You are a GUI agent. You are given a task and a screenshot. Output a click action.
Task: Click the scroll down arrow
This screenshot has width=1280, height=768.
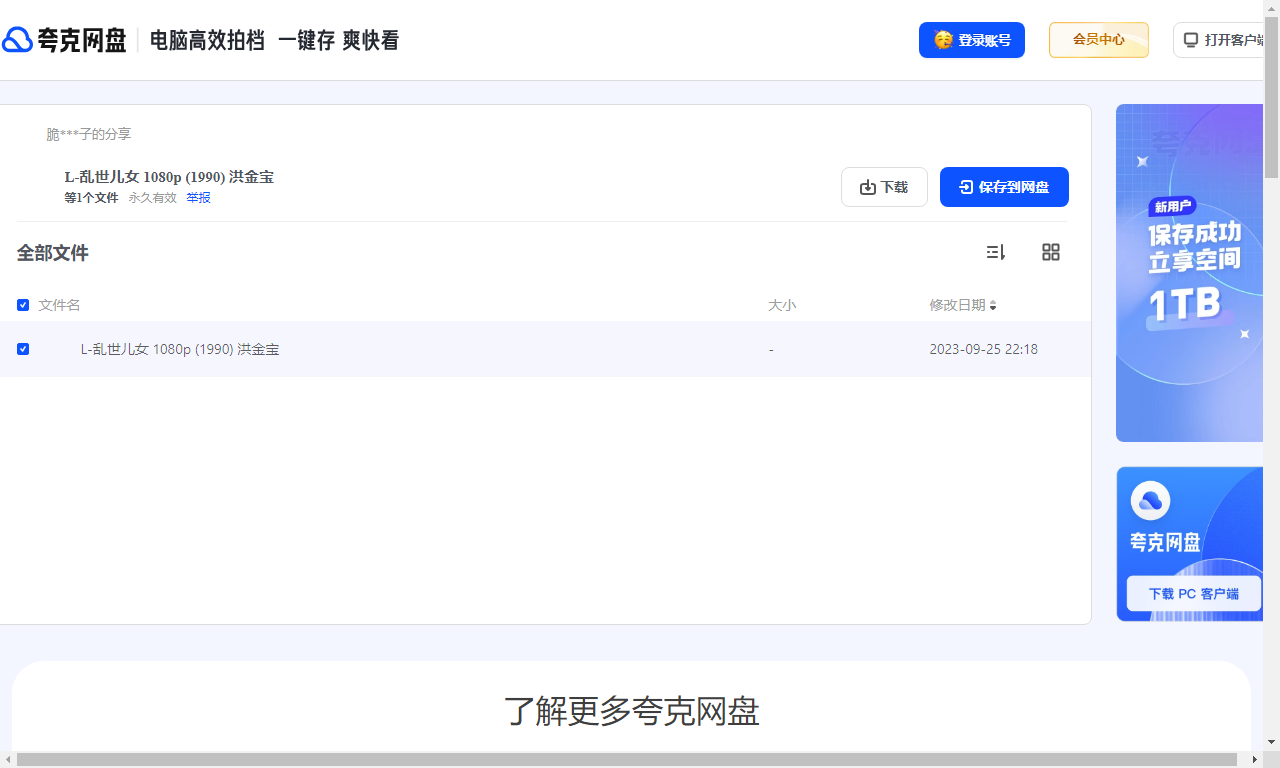coord(1272,742)
